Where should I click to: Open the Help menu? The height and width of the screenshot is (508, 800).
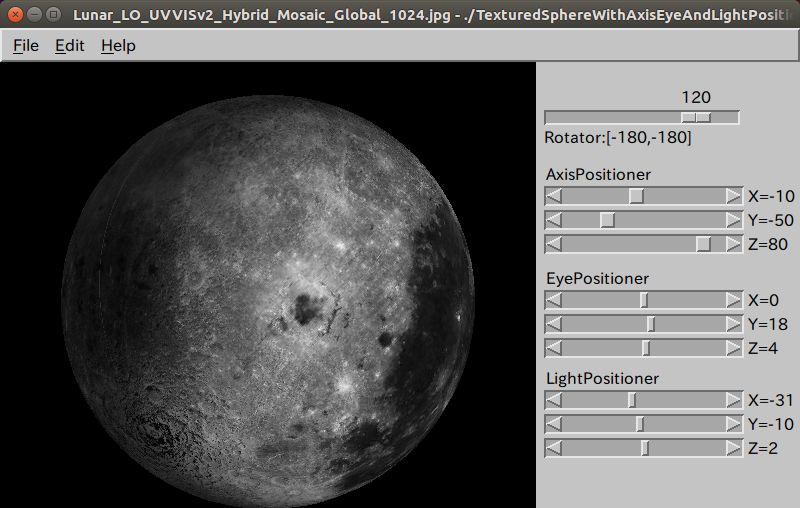118,46
